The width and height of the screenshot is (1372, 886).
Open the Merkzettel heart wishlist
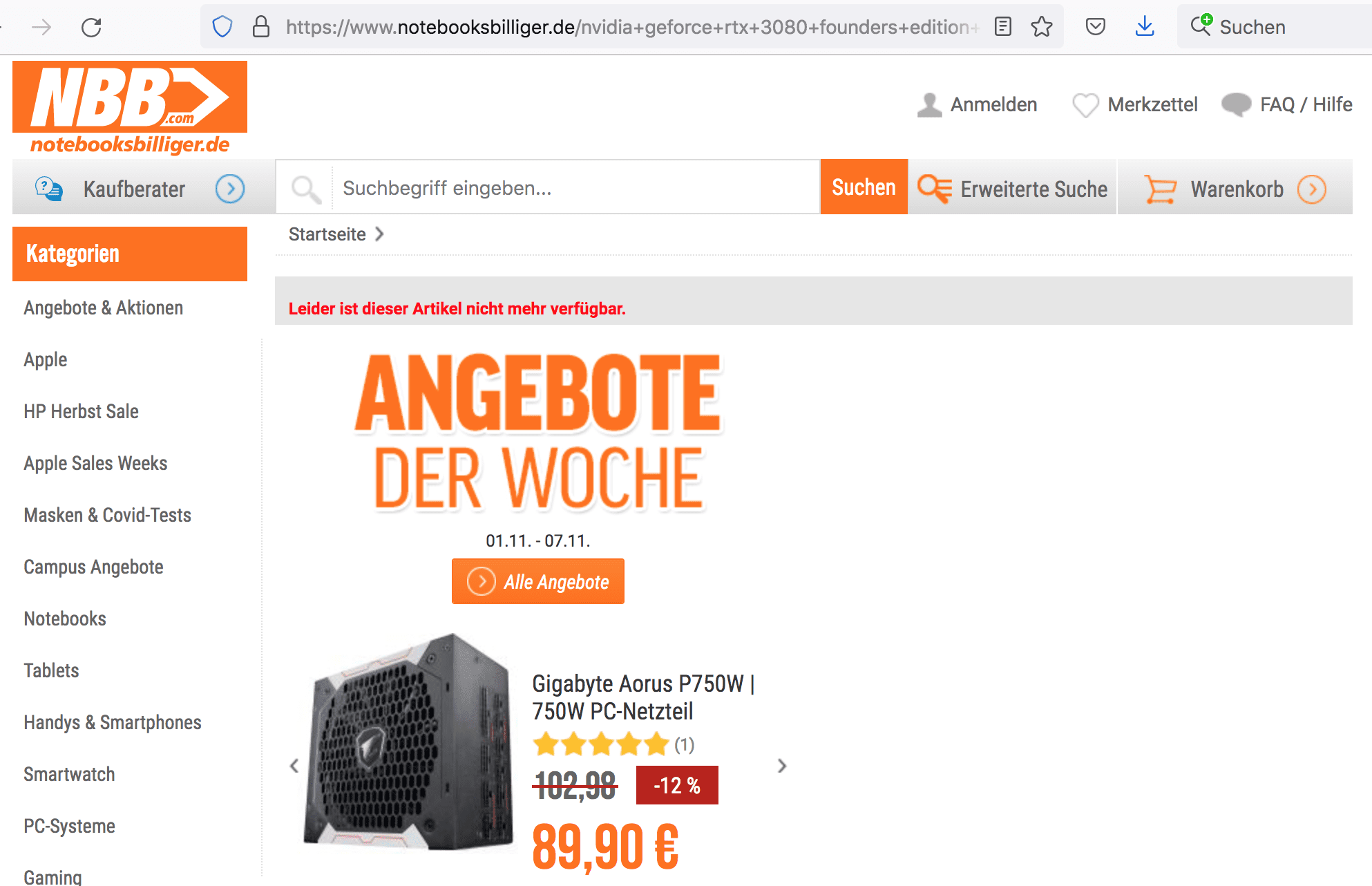click(x=1135, y=104)
